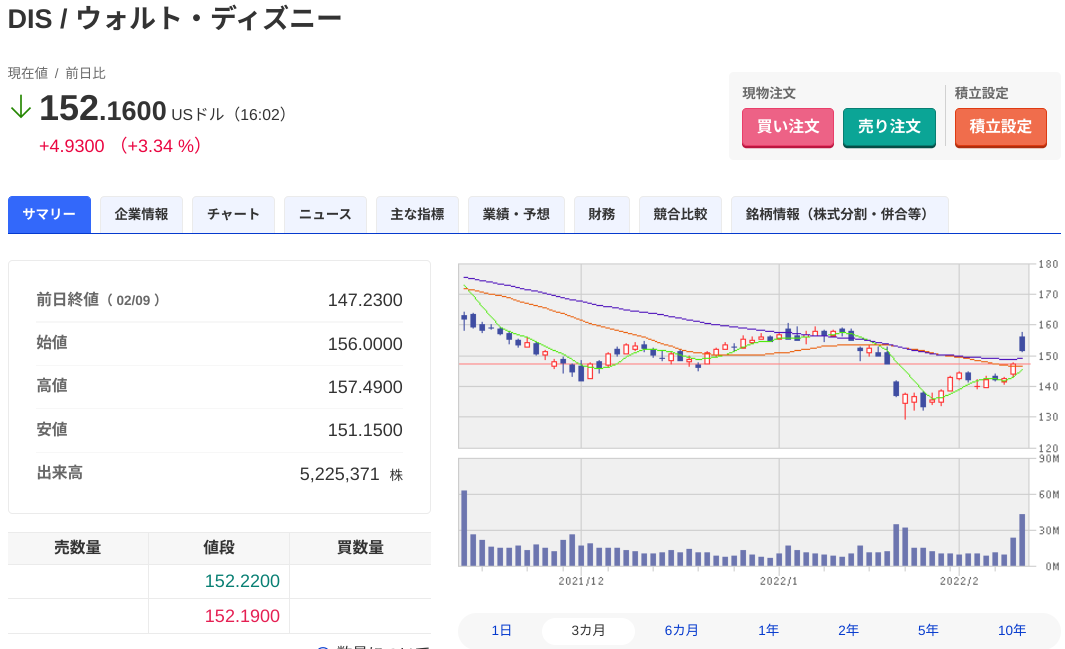Viewport: 1065px width, 649px height.
Task: Click the orange 積立設定 button
Action: pyautogui.click(x=1000, y=127)
